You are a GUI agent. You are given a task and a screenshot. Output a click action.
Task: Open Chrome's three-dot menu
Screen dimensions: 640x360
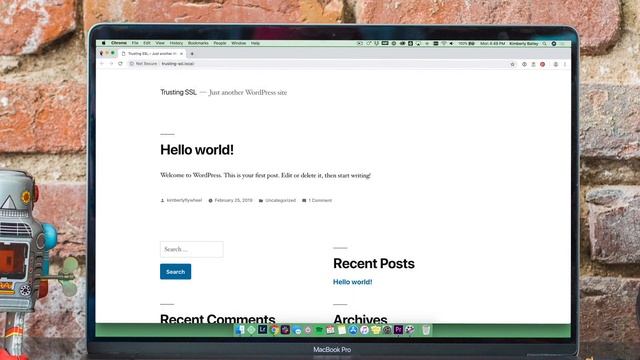point(565,64)
